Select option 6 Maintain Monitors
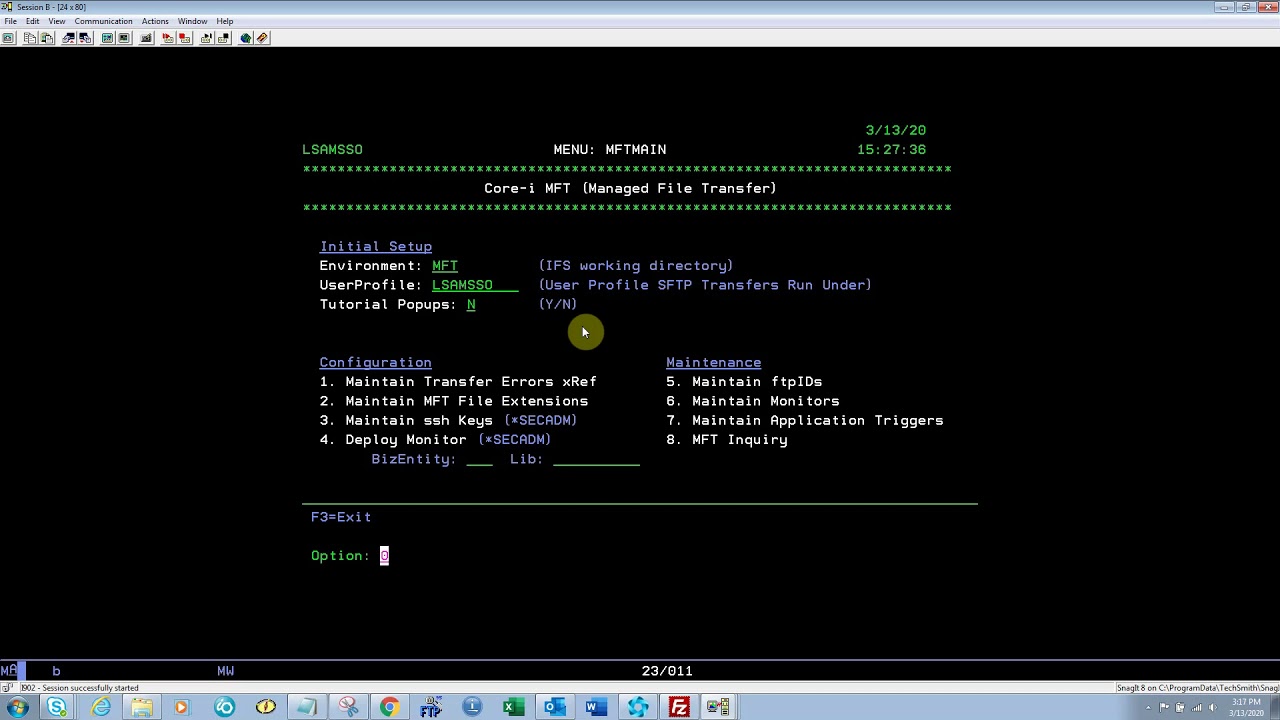The width and height of the screenshot is (1280, 720). [753, 401]
